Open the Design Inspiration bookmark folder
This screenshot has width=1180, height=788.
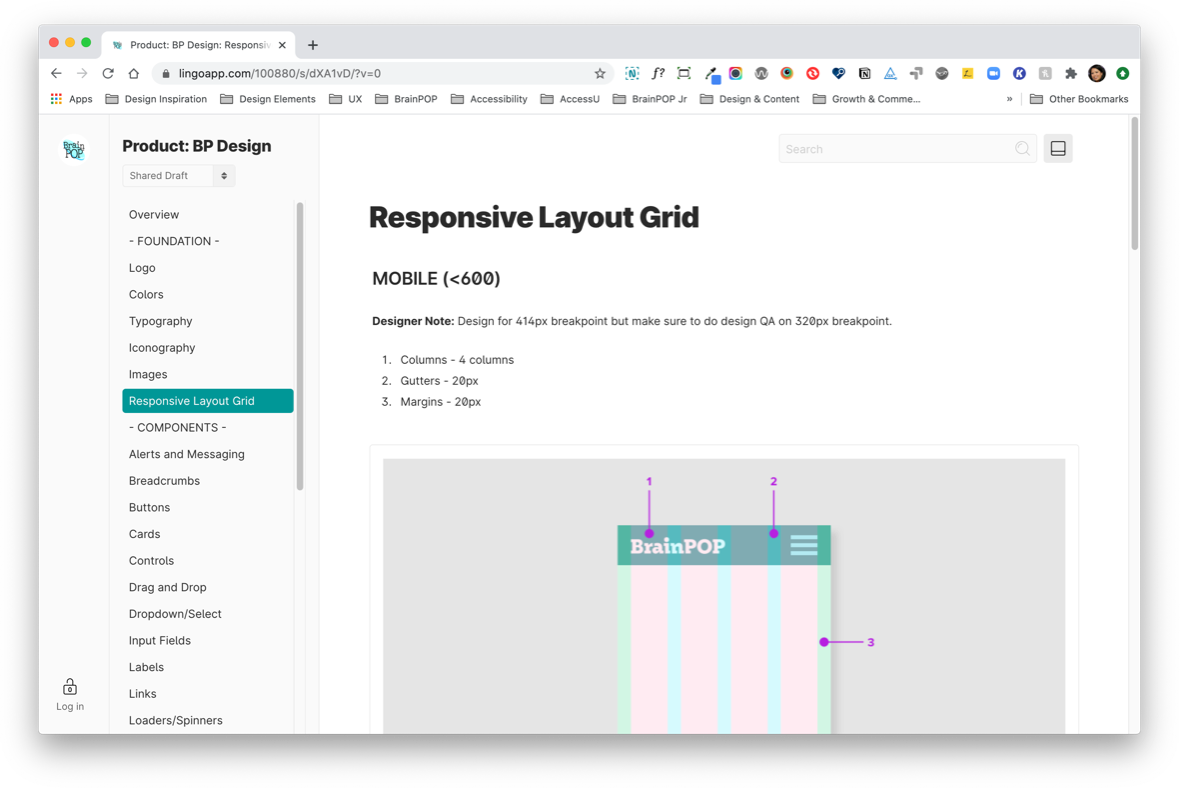point(156,99)
